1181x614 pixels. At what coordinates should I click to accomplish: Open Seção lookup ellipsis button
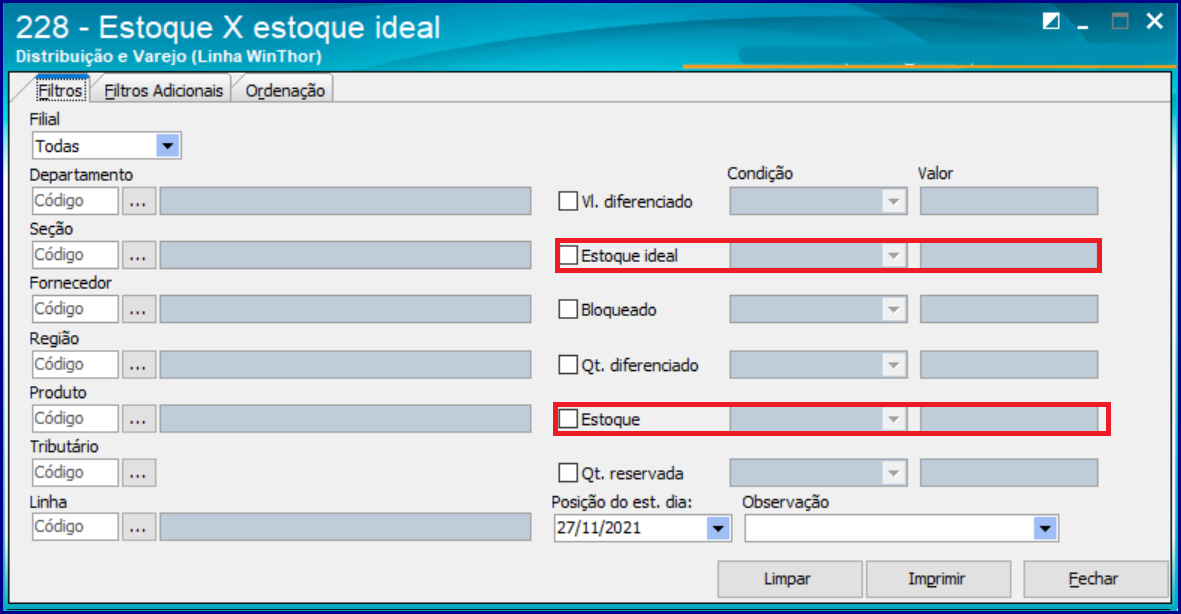[139, 255]
